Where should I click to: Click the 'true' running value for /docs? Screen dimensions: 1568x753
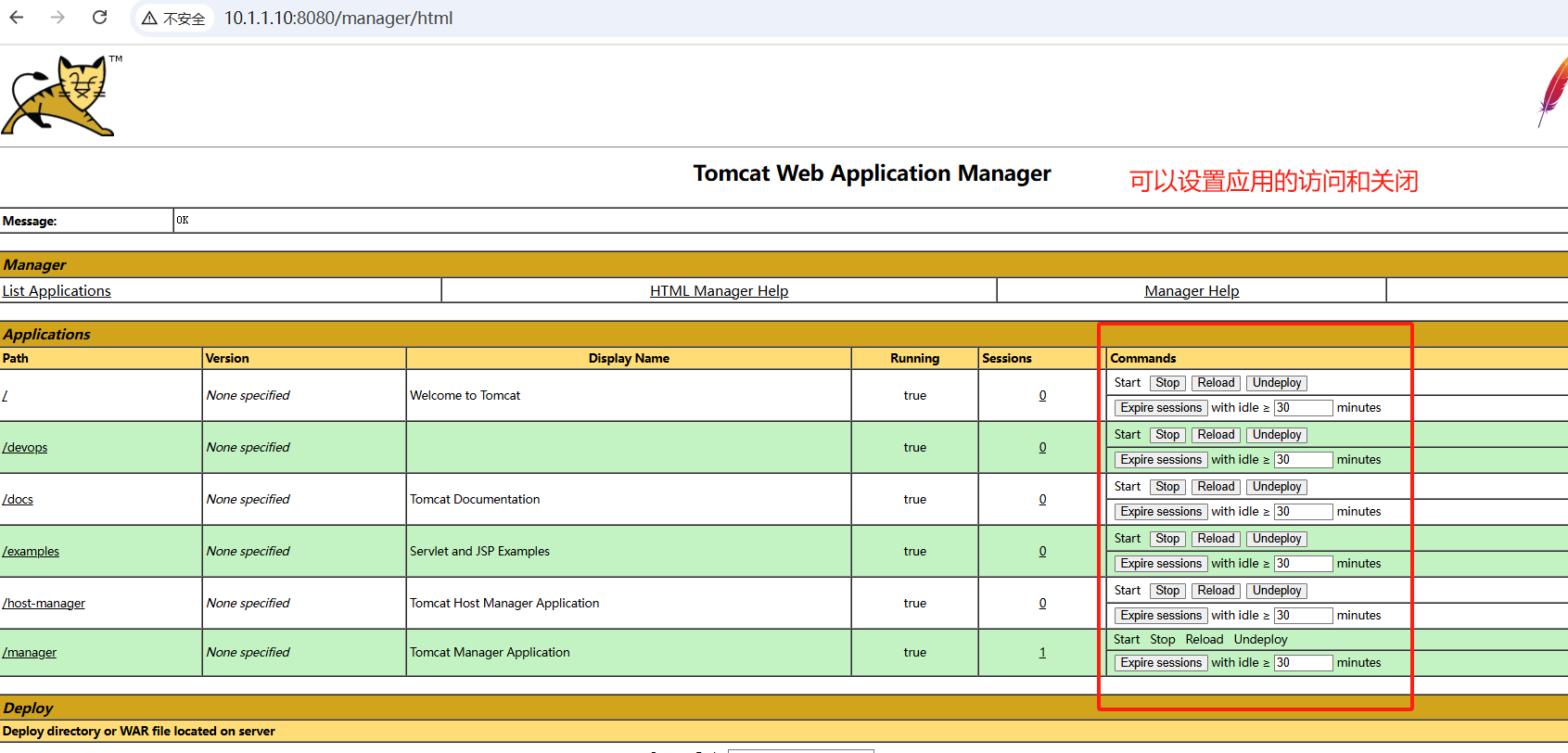(915, 499)
